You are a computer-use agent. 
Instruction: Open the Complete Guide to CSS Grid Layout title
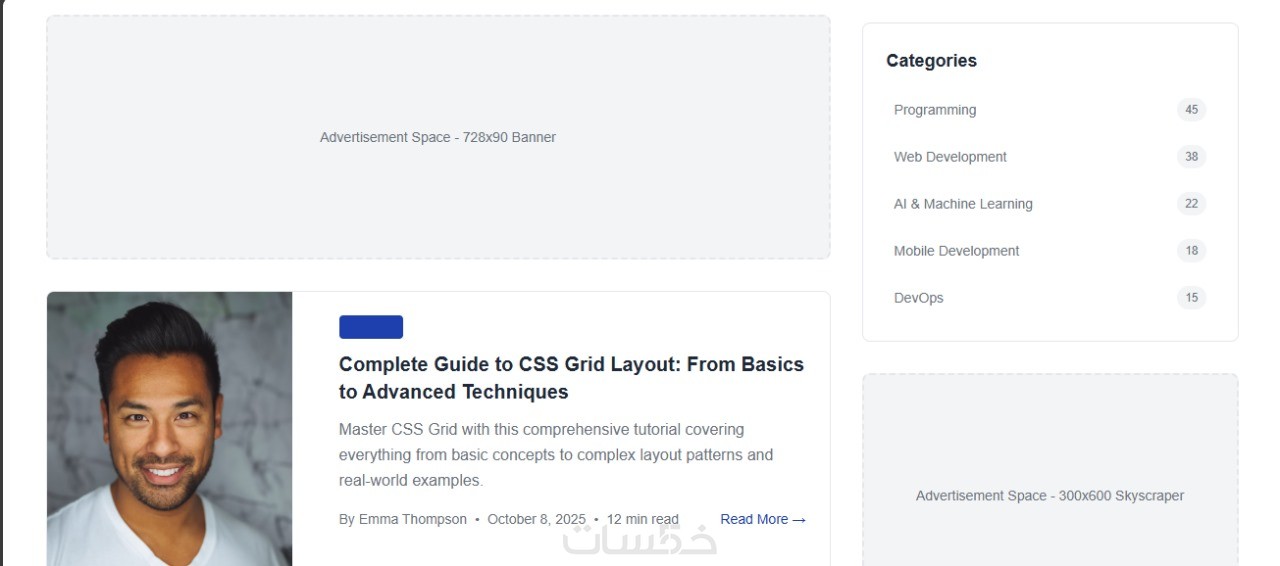[571, 378]
